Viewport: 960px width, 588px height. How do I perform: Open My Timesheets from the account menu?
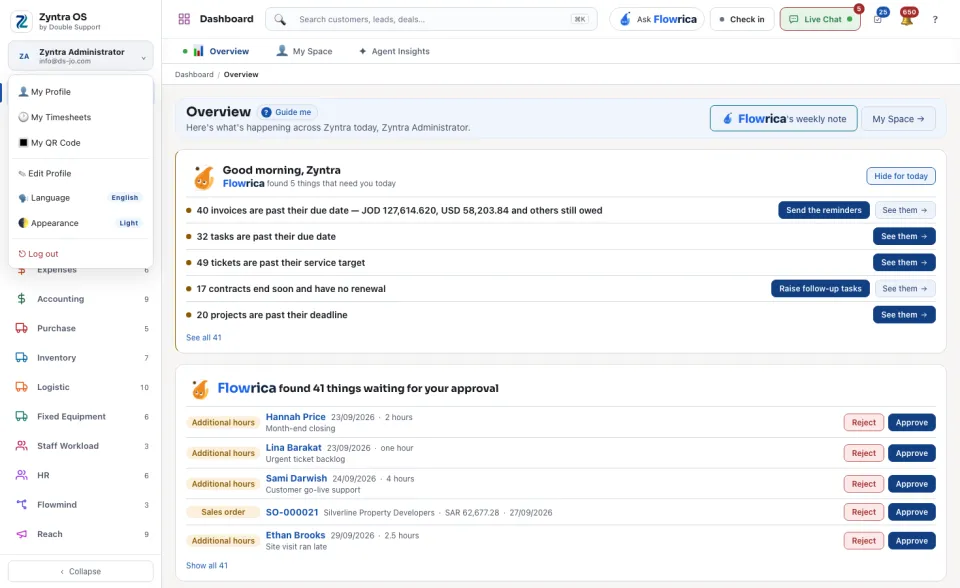pos(81,117)
